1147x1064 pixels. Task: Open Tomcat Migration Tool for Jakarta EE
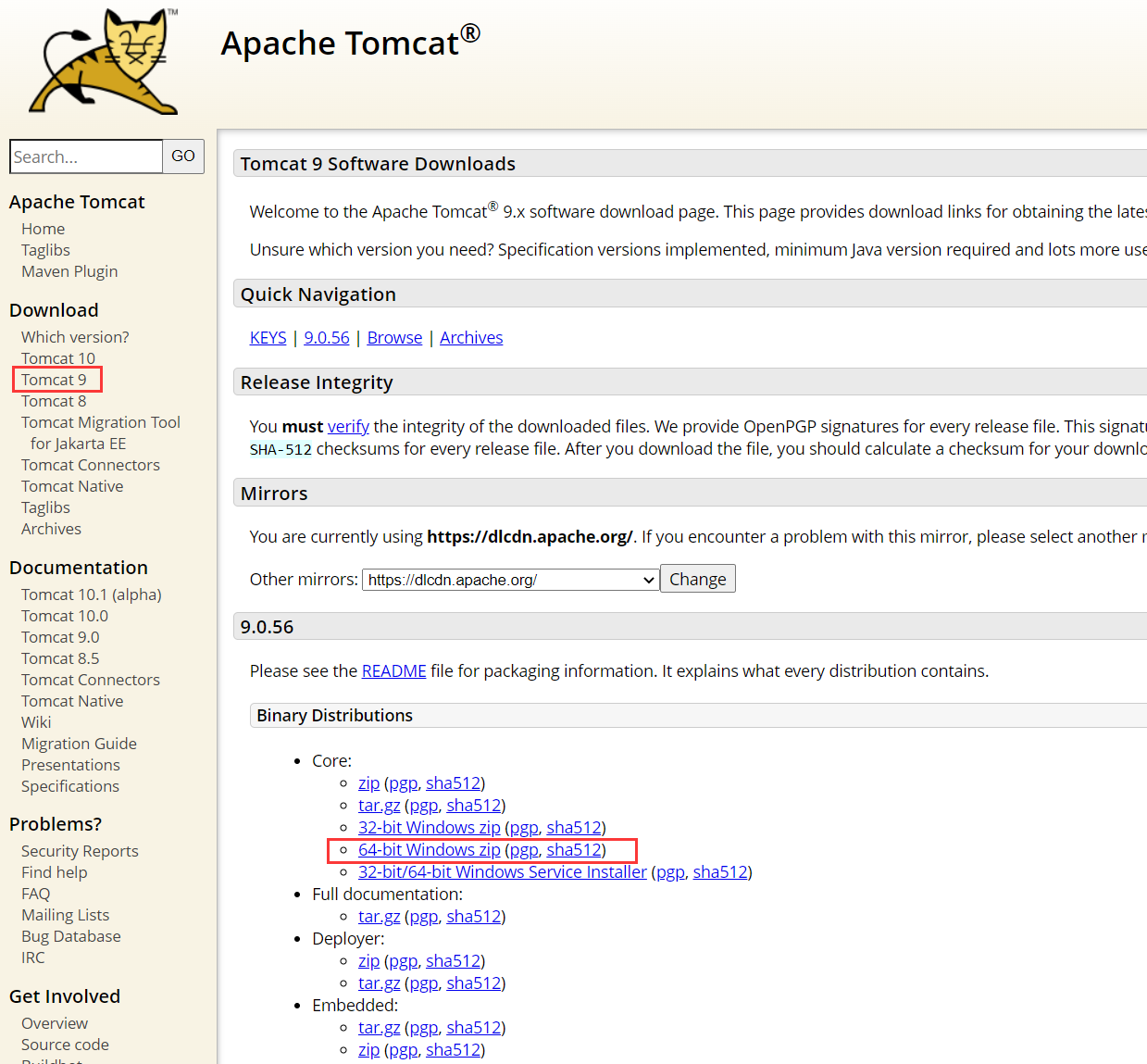coord(101,432)
